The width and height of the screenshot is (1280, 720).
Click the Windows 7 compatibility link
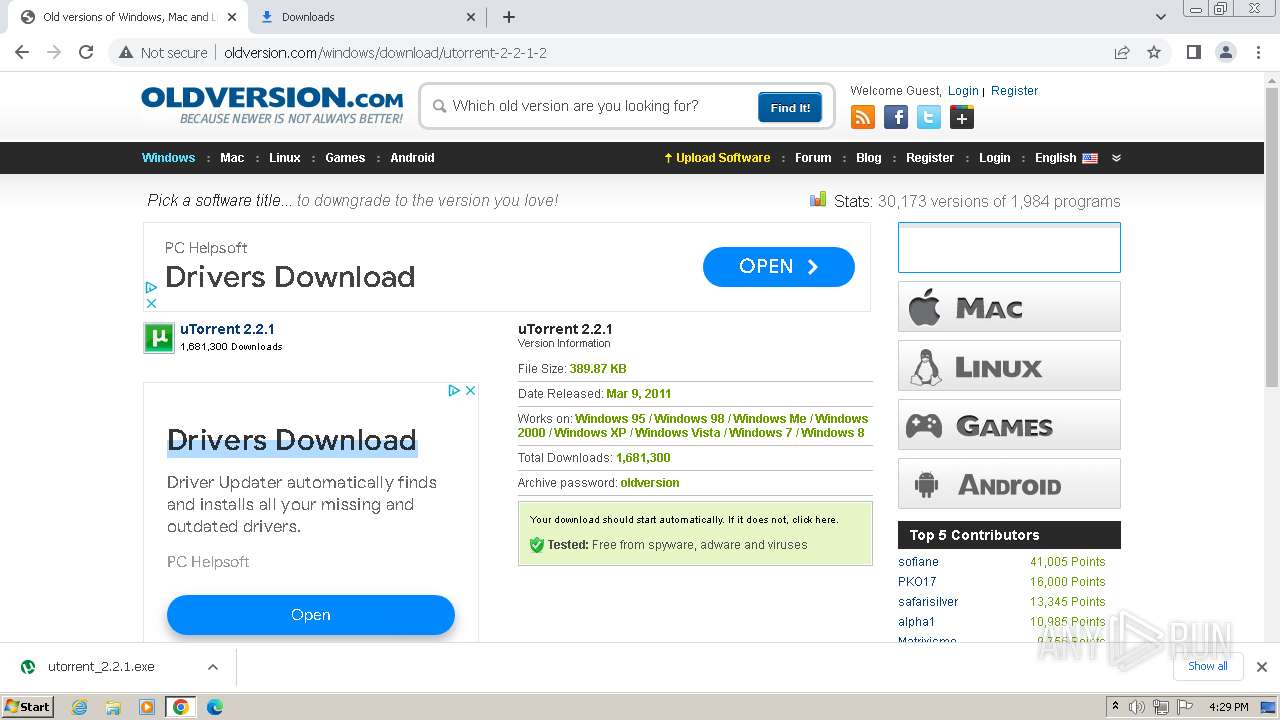[x=760, y=433]
